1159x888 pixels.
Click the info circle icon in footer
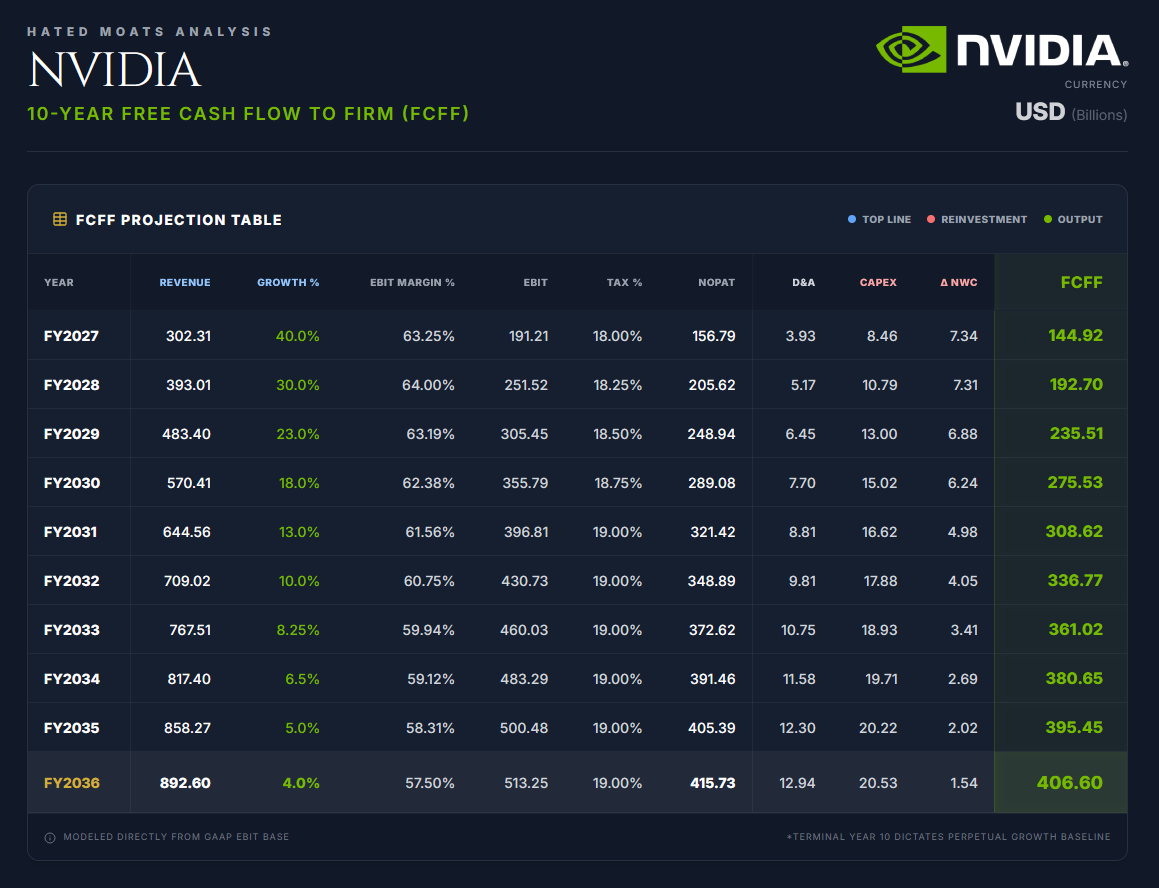(50, 838)
